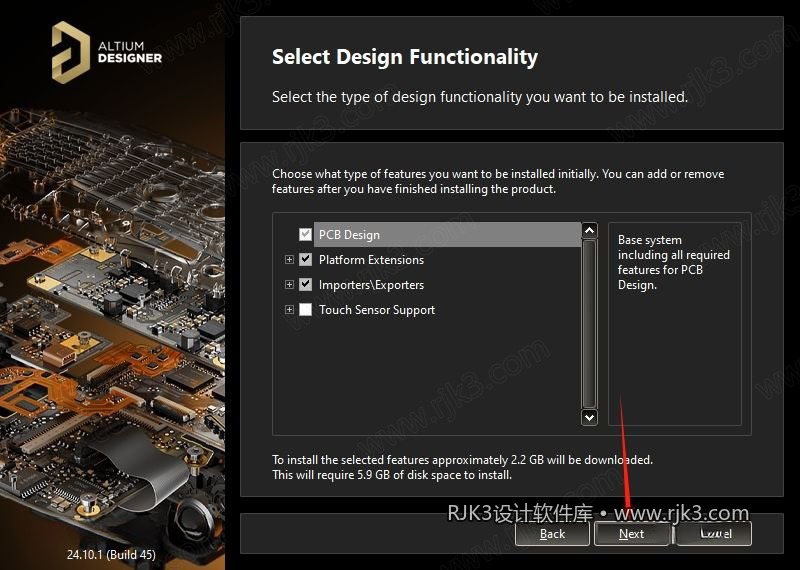Select the Importers\Exporters label
Screen dimensions: 800x570
click(x=371, y=285)
